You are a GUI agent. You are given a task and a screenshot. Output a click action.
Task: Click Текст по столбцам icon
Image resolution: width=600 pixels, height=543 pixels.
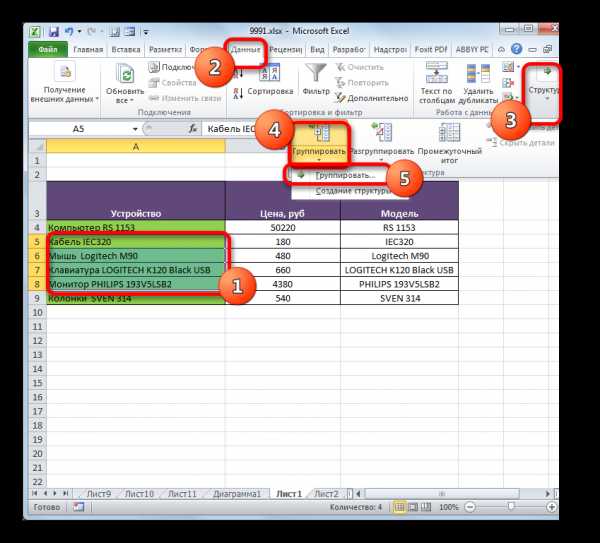click(437, 73)
